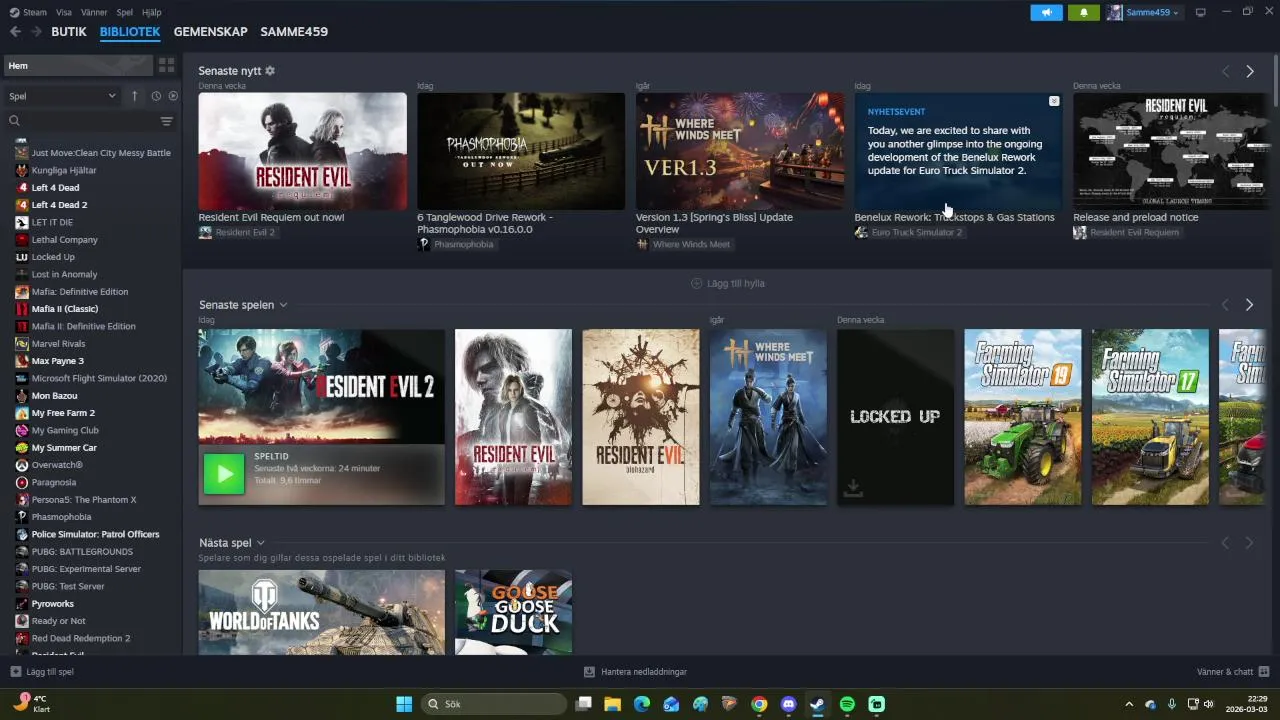The width and height of the screenshot is (1280, 720).
Task: Select Phasmophobia in sidebar list
Action: tap(61, 517)
